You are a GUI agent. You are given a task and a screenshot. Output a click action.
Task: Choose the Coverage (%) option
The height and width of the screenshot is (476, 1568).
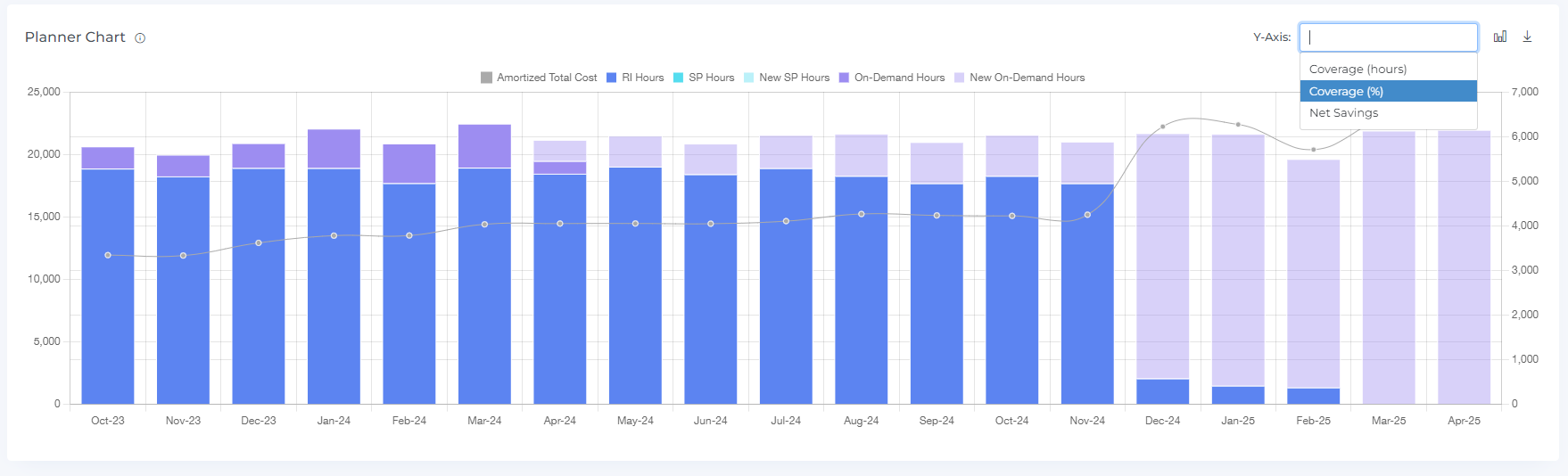click(1346, 92)
